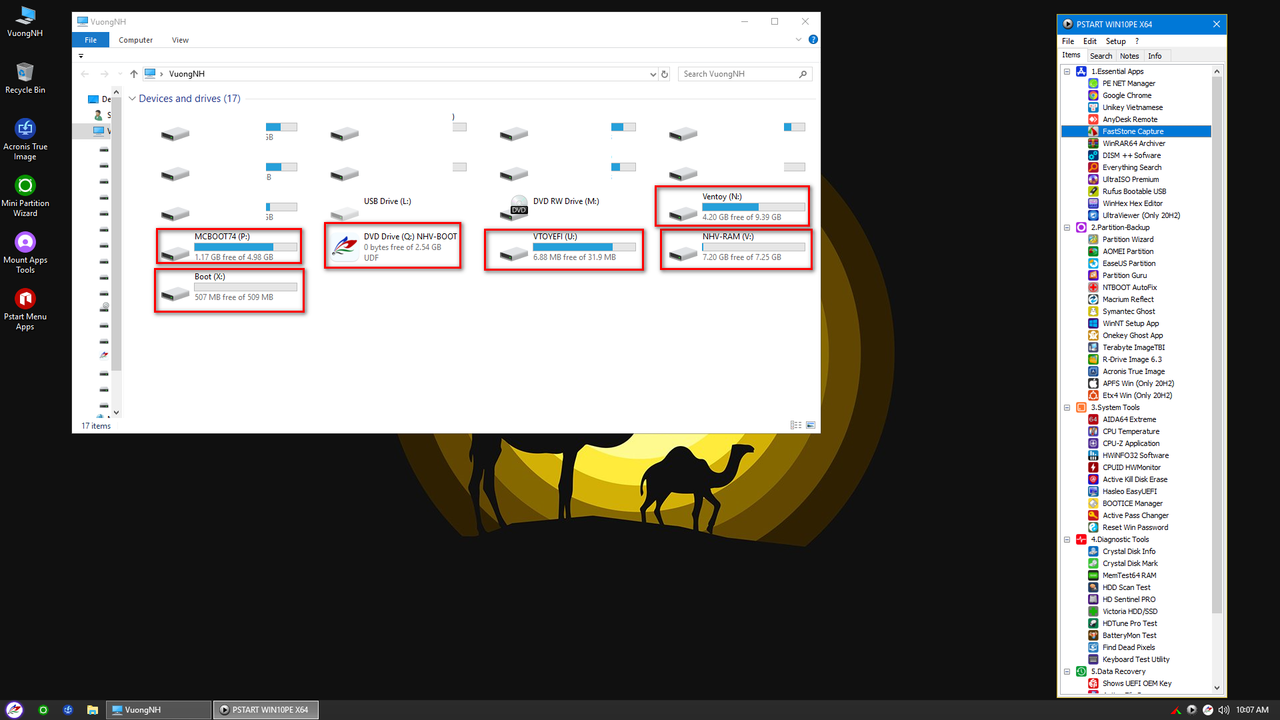Start UltraISO Premium
Screen dimensions: 1280x720
coord(1130,179)
